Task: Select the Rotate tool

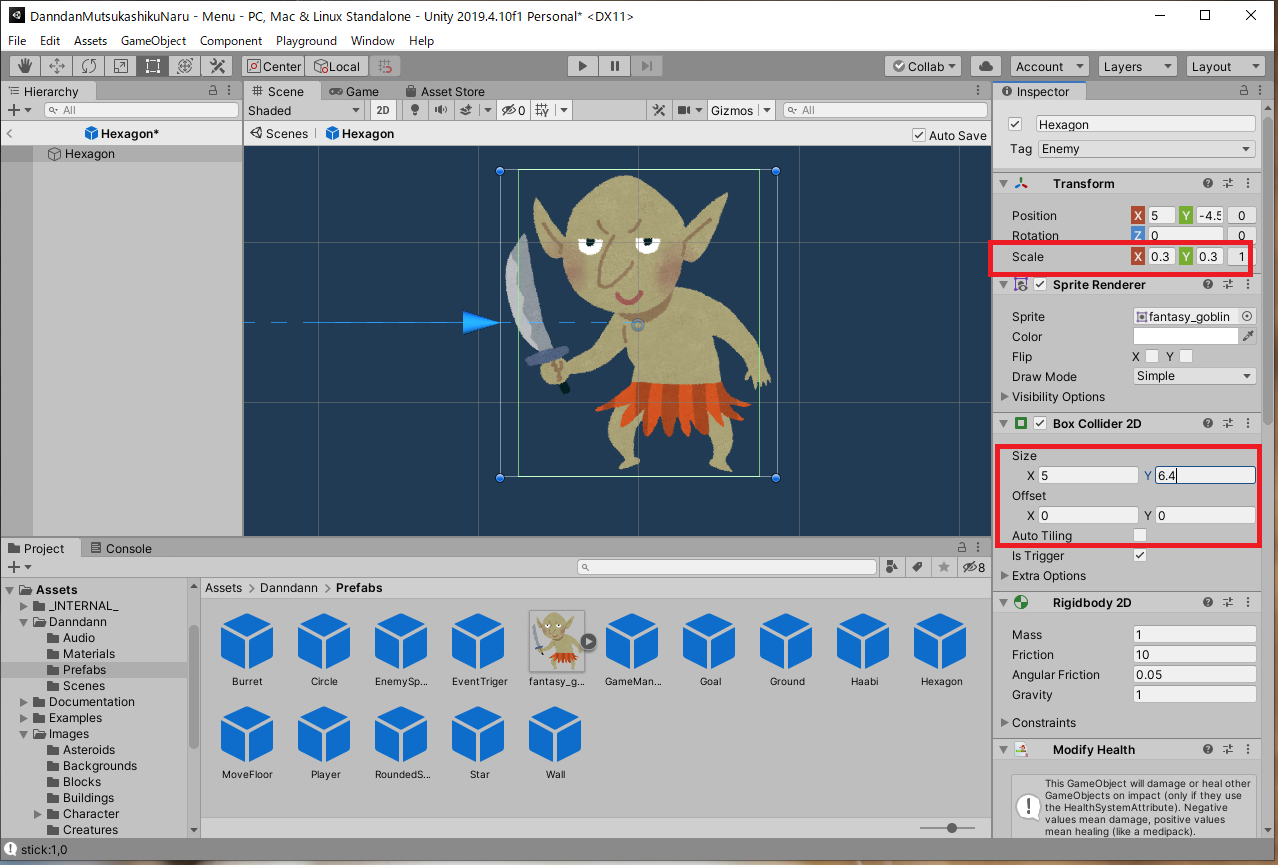Action: pyautogui.click(x=89, y=66)
